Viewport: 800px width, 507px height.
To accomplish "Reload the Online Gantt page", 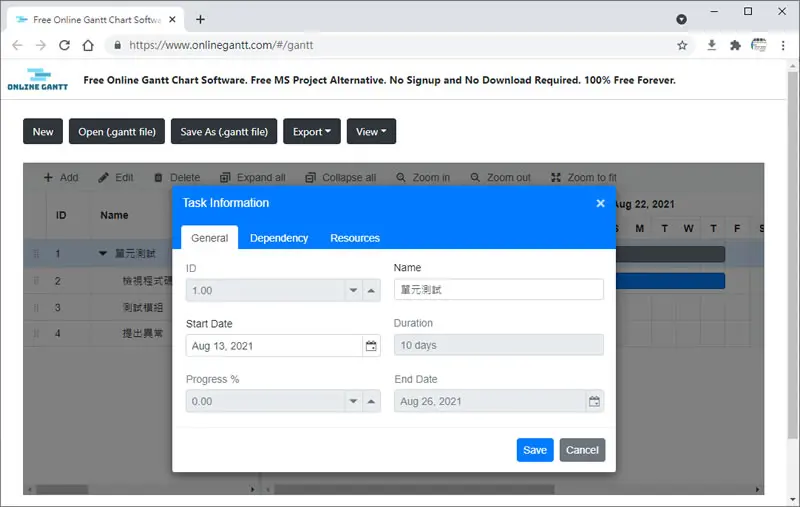I will 64,45.
